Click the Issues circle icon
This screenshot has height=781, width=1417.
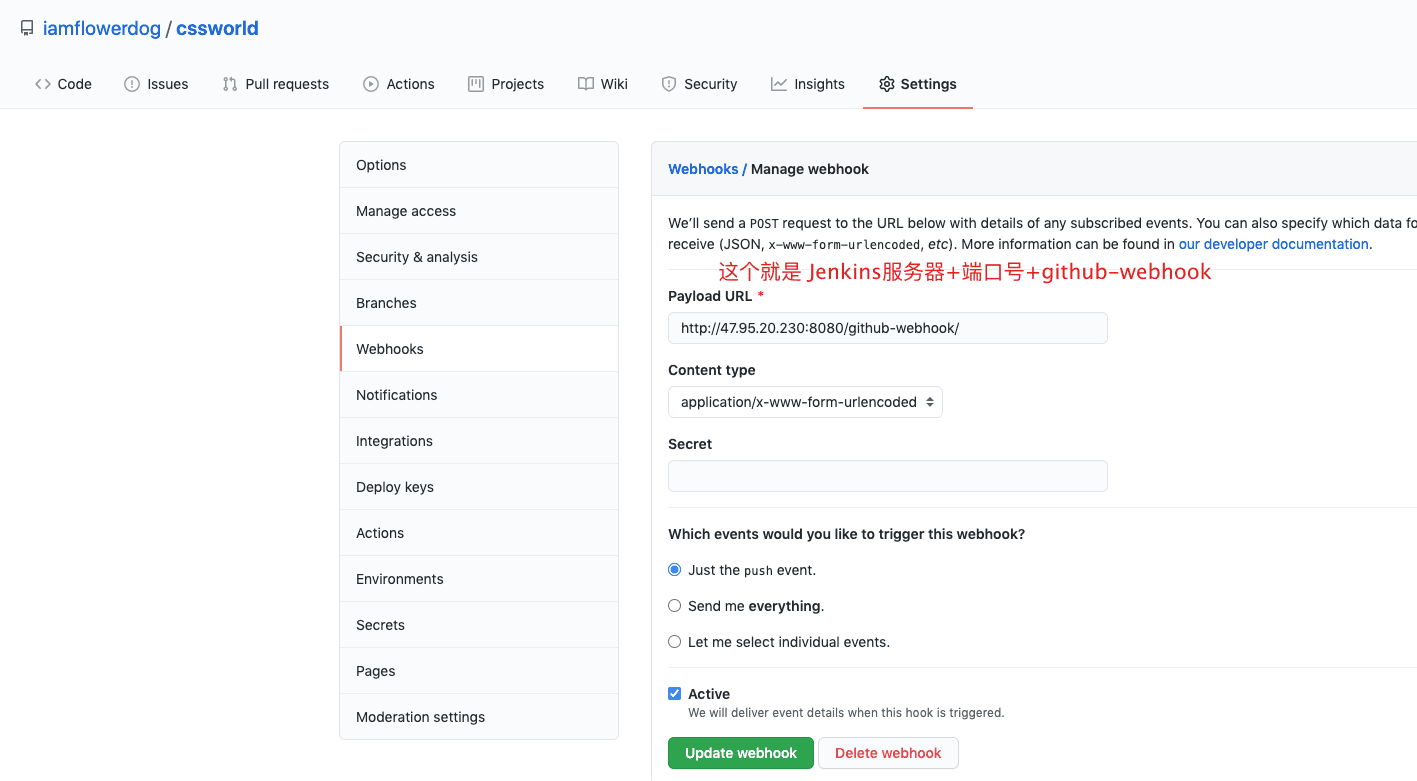[132, 84]
